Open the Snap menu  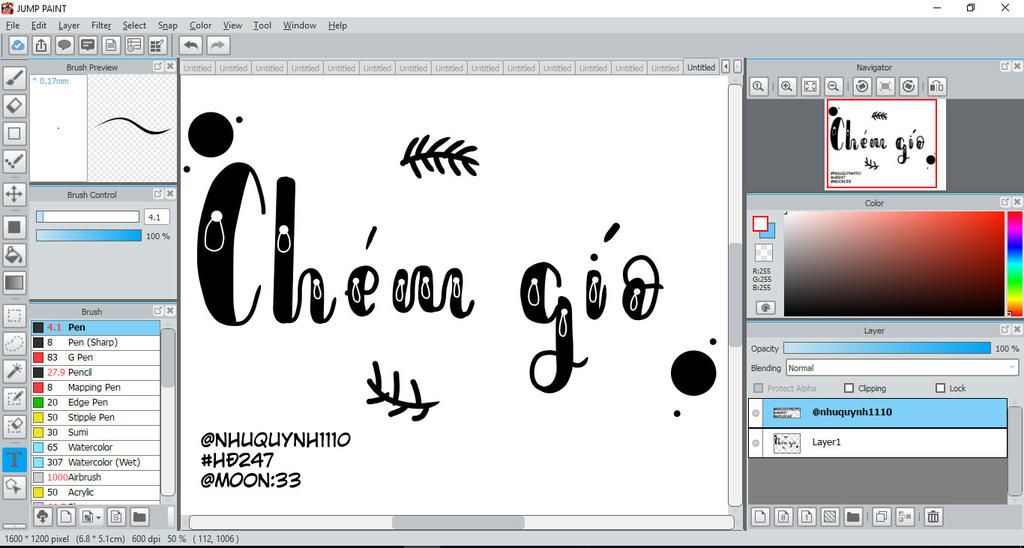coord(168,25)
